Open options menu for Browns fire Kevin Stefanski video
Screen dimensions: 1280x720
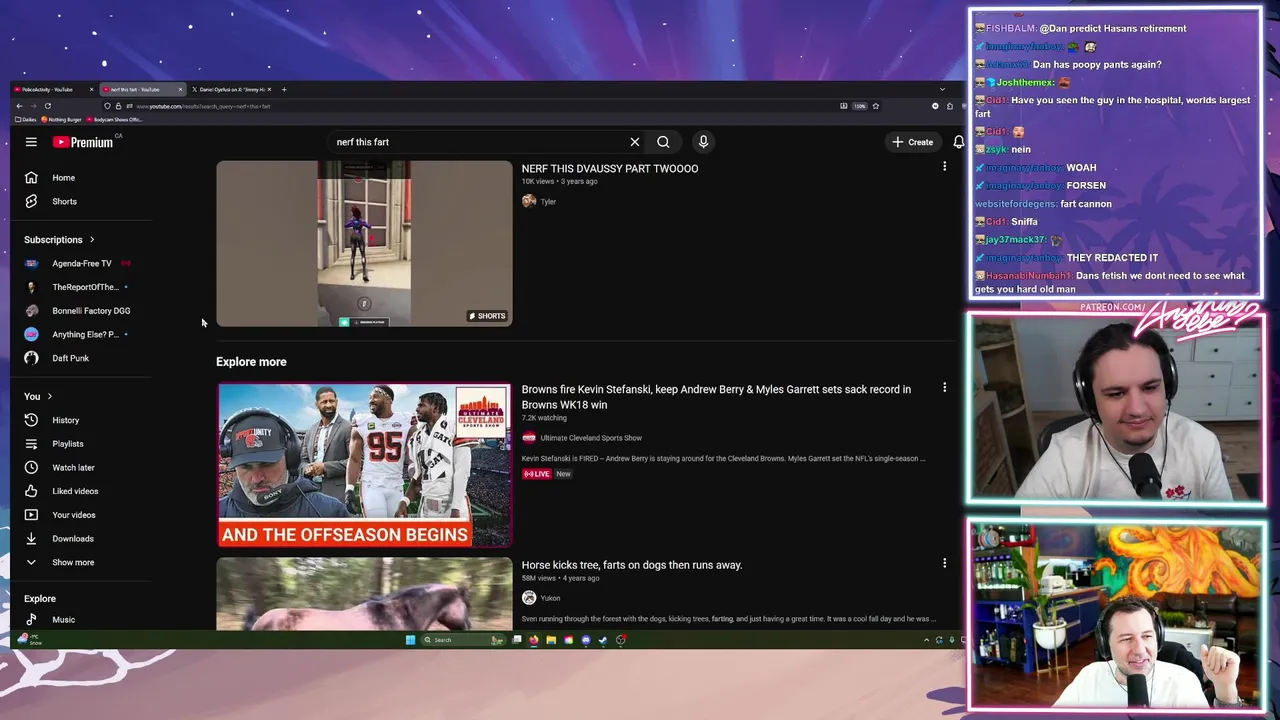coord(944,388)
